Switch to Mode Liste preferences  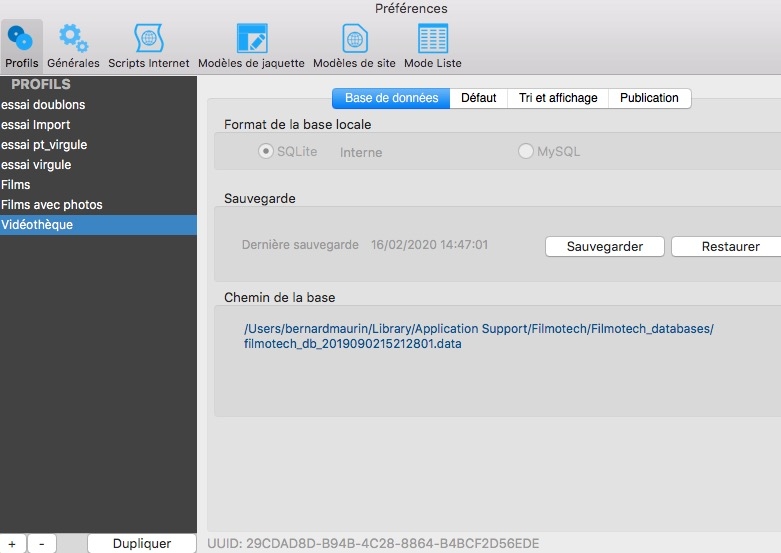432,46
